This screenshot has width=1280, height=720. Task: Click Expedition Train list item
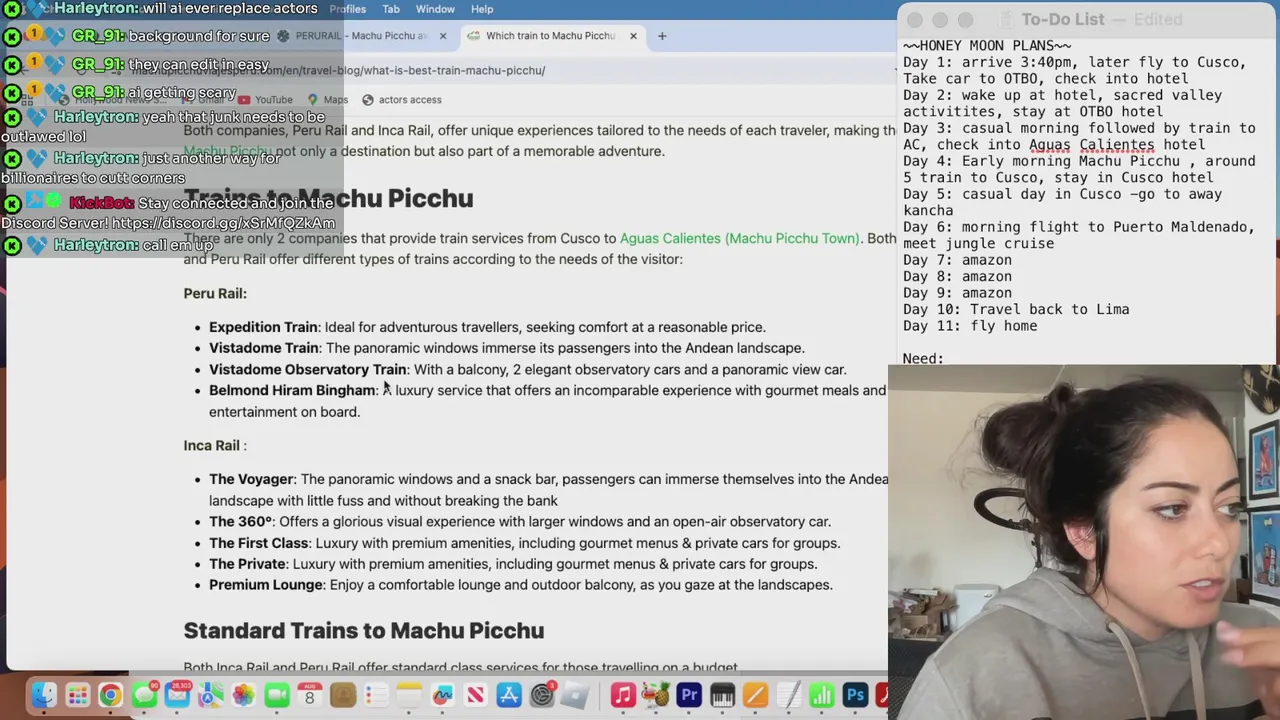[x=487, y=327]
